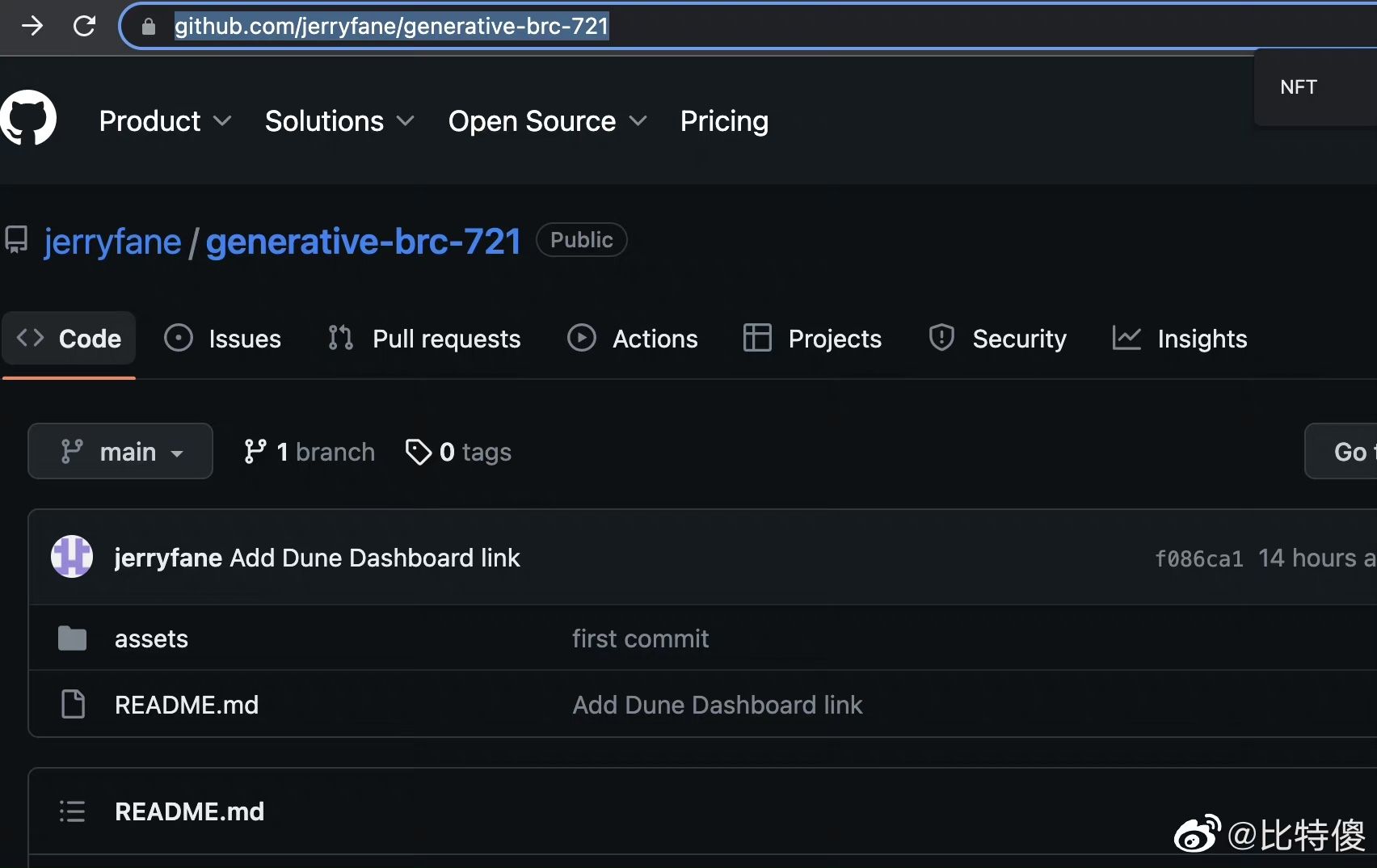This screenshot has width=1377, height=868.
Task: Click the browser address bar URL
Action: point(392,26)
